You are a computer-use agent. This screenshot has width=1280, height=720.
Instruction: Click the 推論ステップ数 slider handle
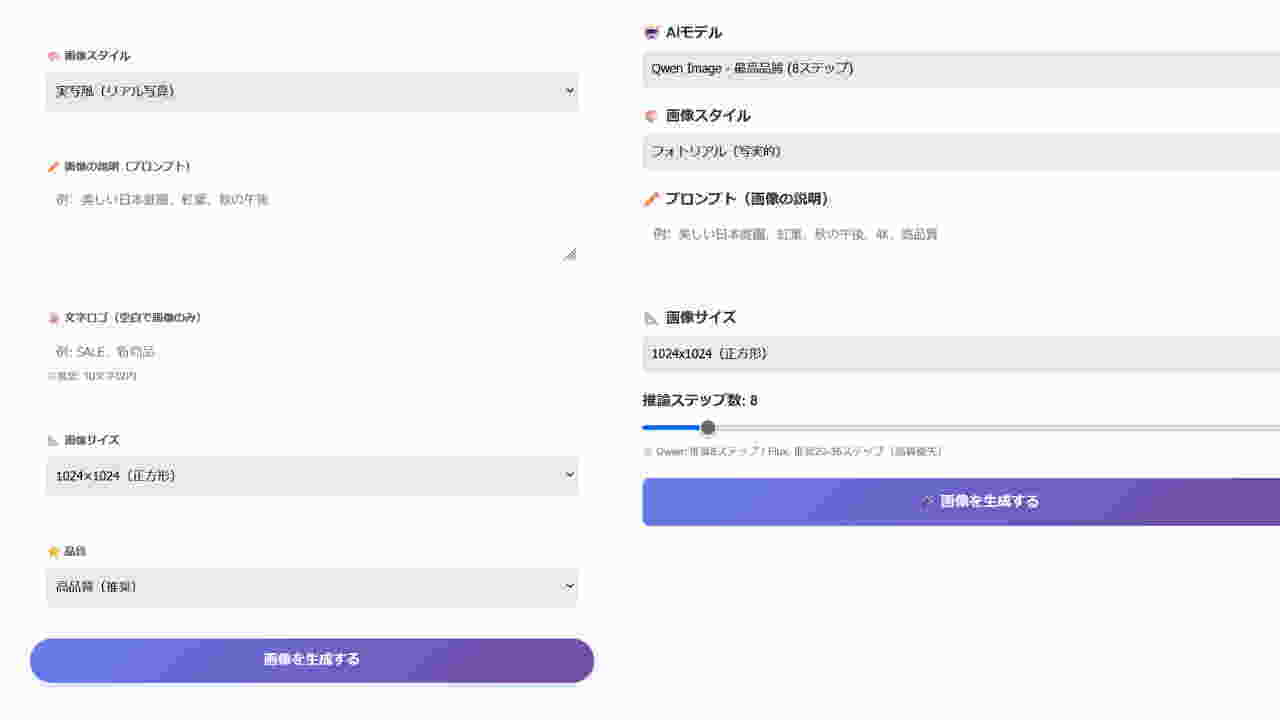coord(708,428)
